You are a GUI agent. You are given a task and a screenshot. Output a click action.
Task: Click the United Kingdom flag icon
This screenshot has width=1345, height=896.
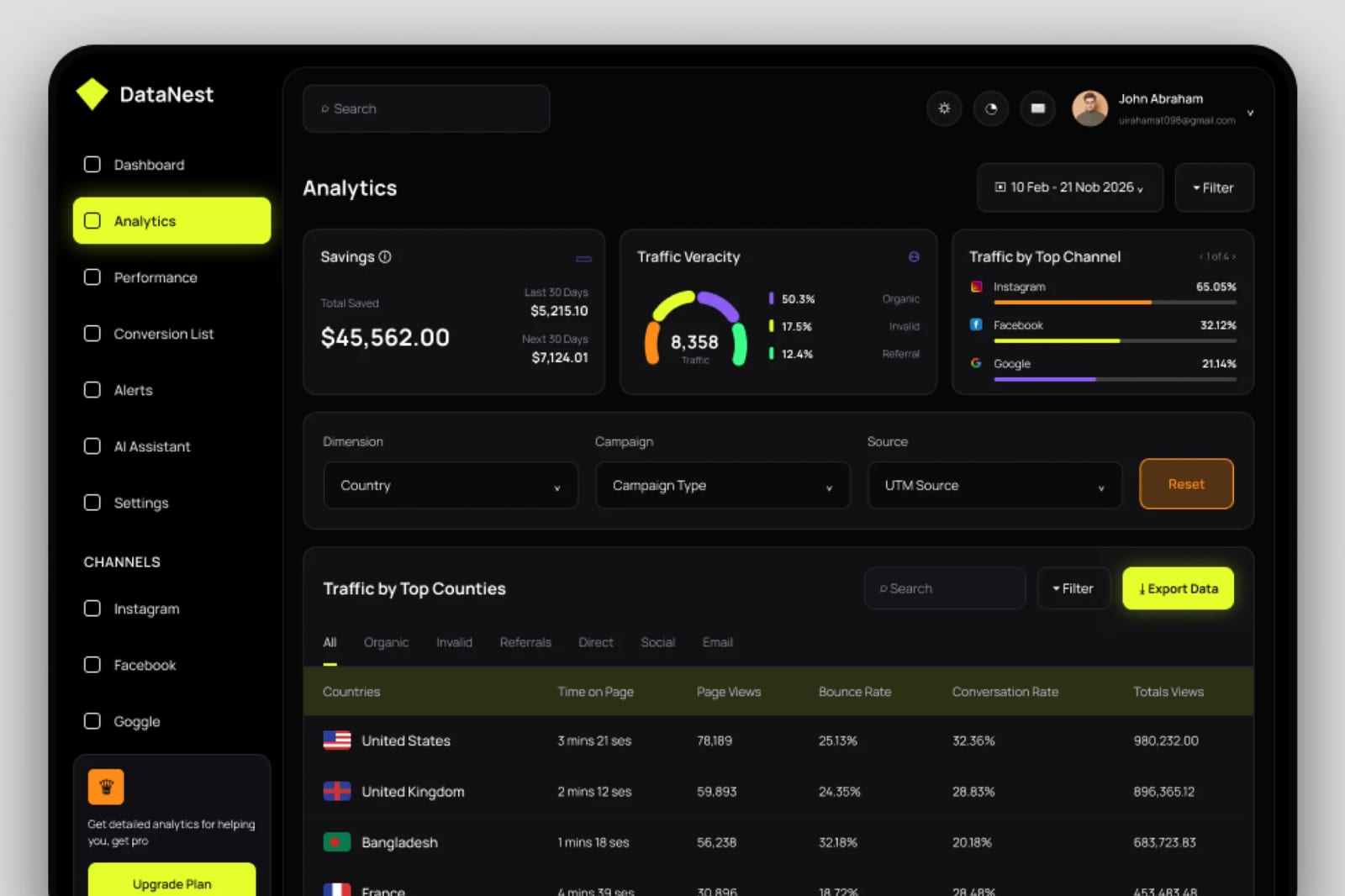[x=337, y=791]
